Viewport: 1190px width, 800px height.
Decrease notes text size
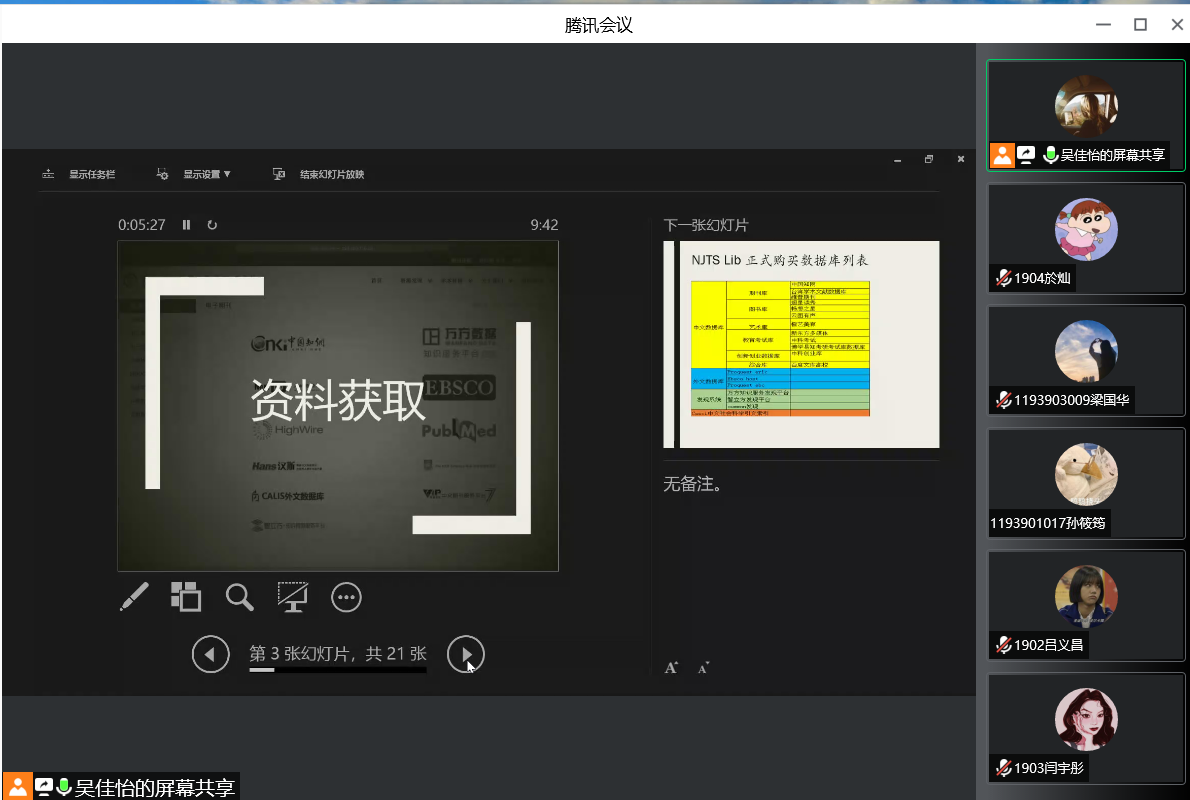coord(703,667)
